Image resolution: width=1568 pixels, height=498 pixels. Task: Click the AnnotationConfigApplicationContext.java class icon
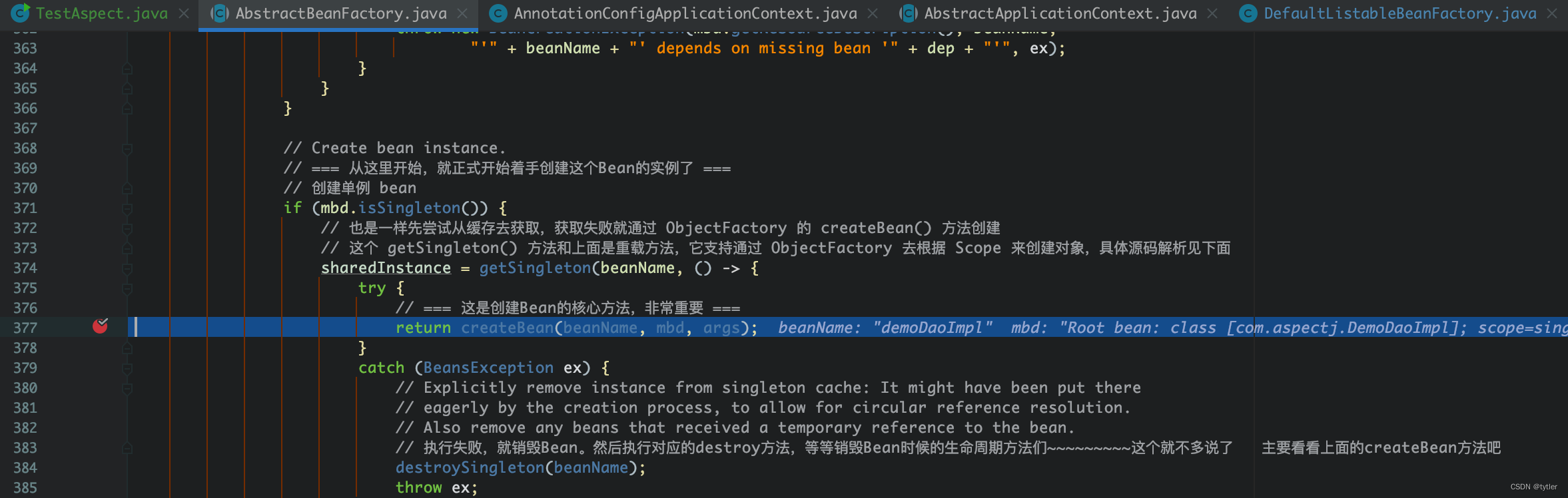pos(498,13)
